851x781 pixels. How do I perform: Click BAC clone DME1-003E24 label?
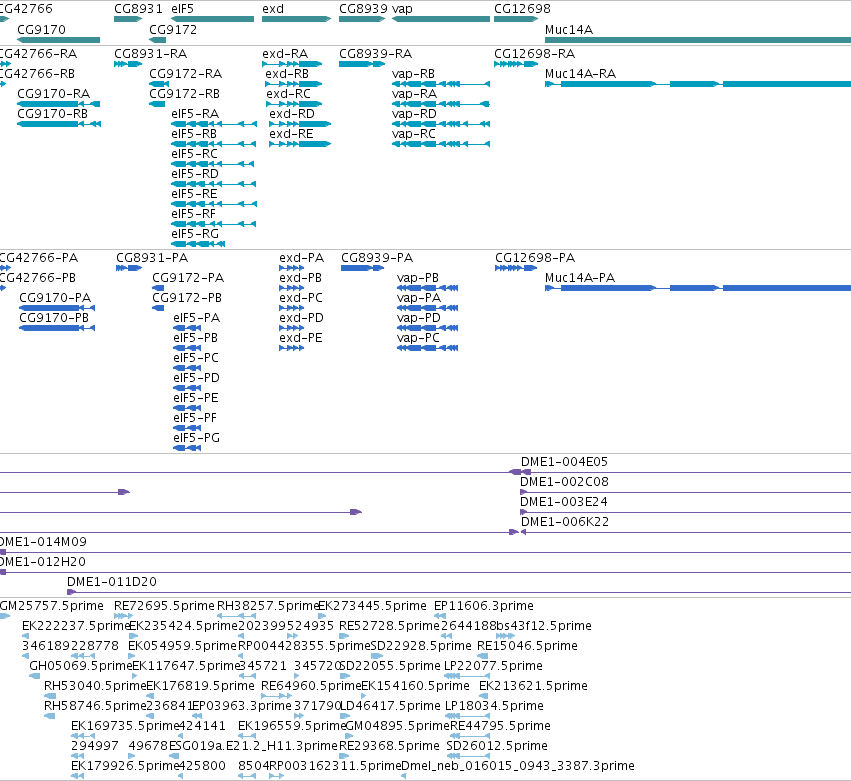tap(564, 502)
